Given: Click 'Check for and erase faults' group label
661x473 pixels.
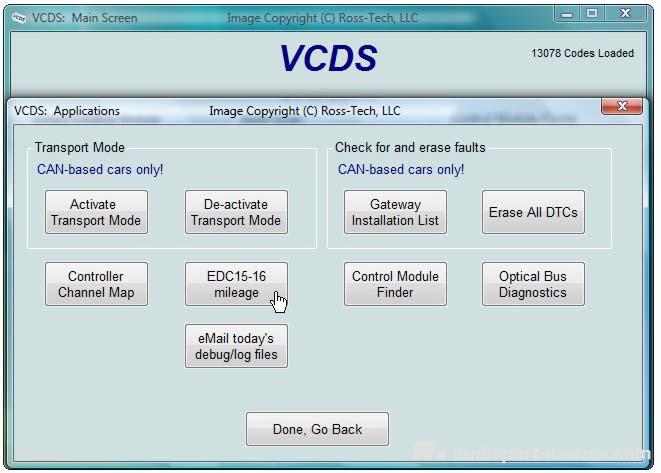Looking at the screenshot, I should coord(410,148).
